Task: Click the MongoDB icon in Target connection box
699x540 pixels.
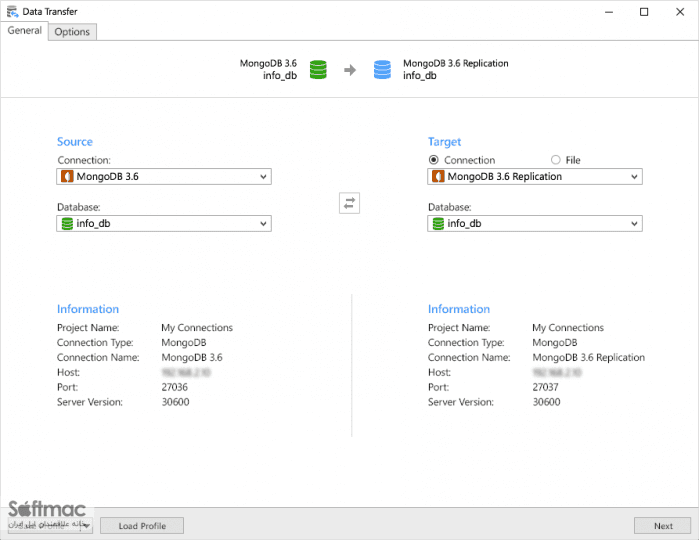Action: coord(438,177)
